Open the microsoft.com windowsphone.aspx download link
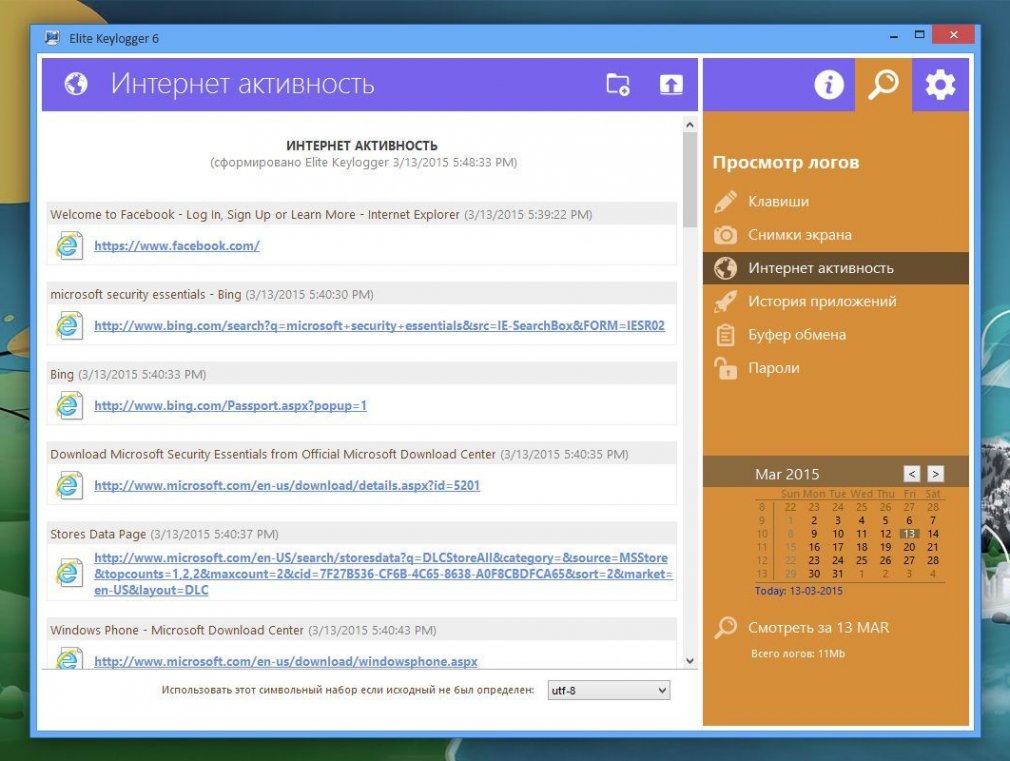The width and height of the screenshot is (1010, 761). (x=286, y=661)
